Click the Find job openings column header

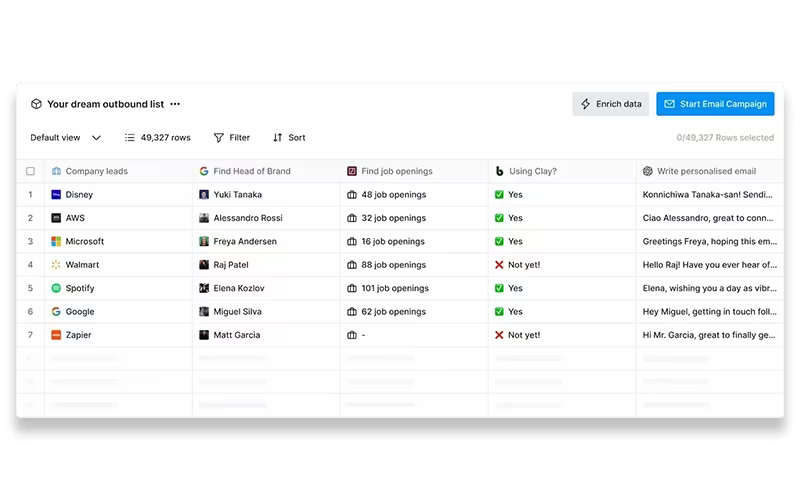(414, 171)
